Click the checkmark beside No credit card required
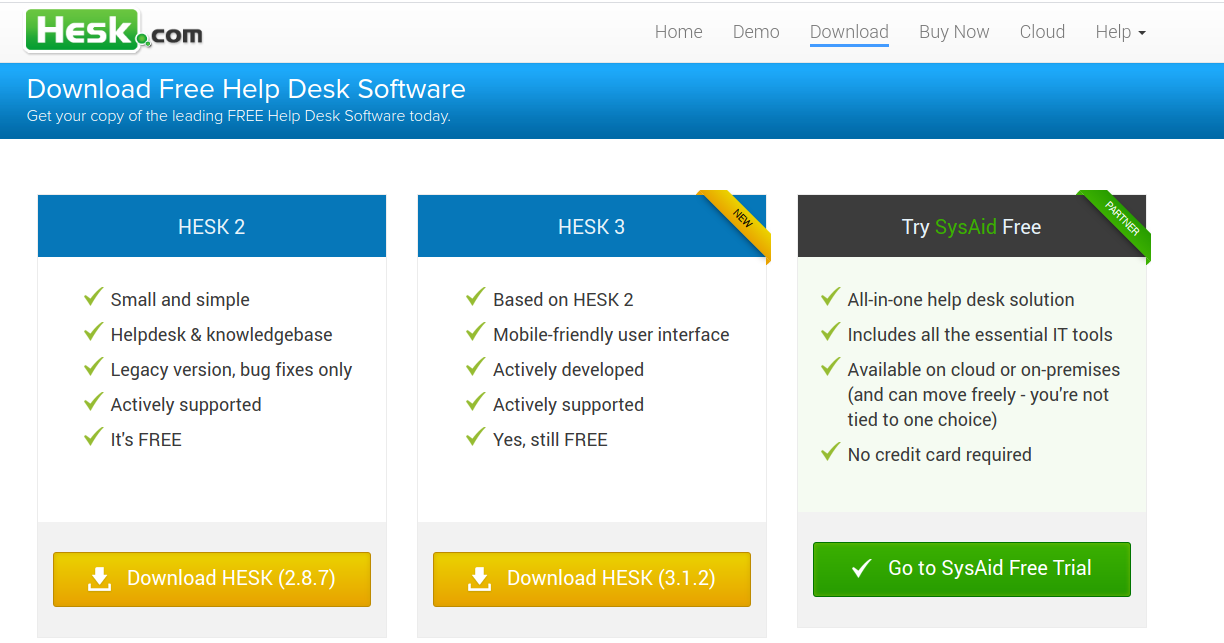The image size is (1224, 643). pyautogui.click(x=830, y=452)
